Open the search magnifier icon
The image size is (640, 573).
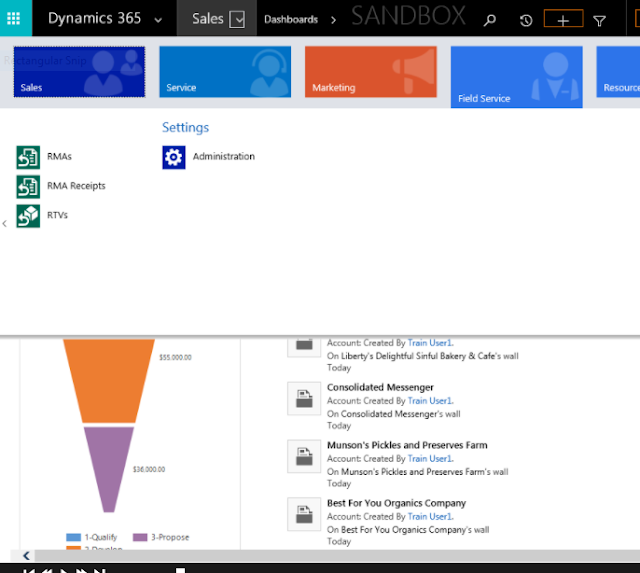click(x=489, y=20)
